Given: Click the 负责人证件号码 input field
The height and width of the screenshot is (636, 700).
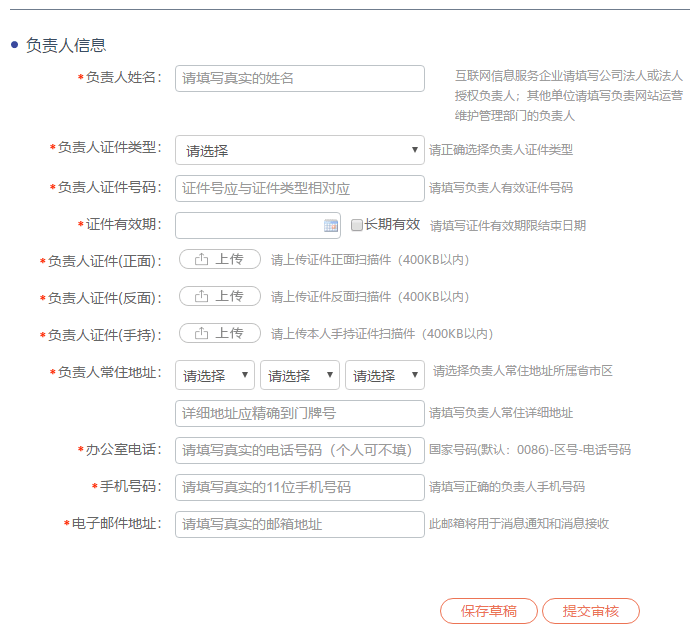Looking at the screenshot, I should [299, 188].
